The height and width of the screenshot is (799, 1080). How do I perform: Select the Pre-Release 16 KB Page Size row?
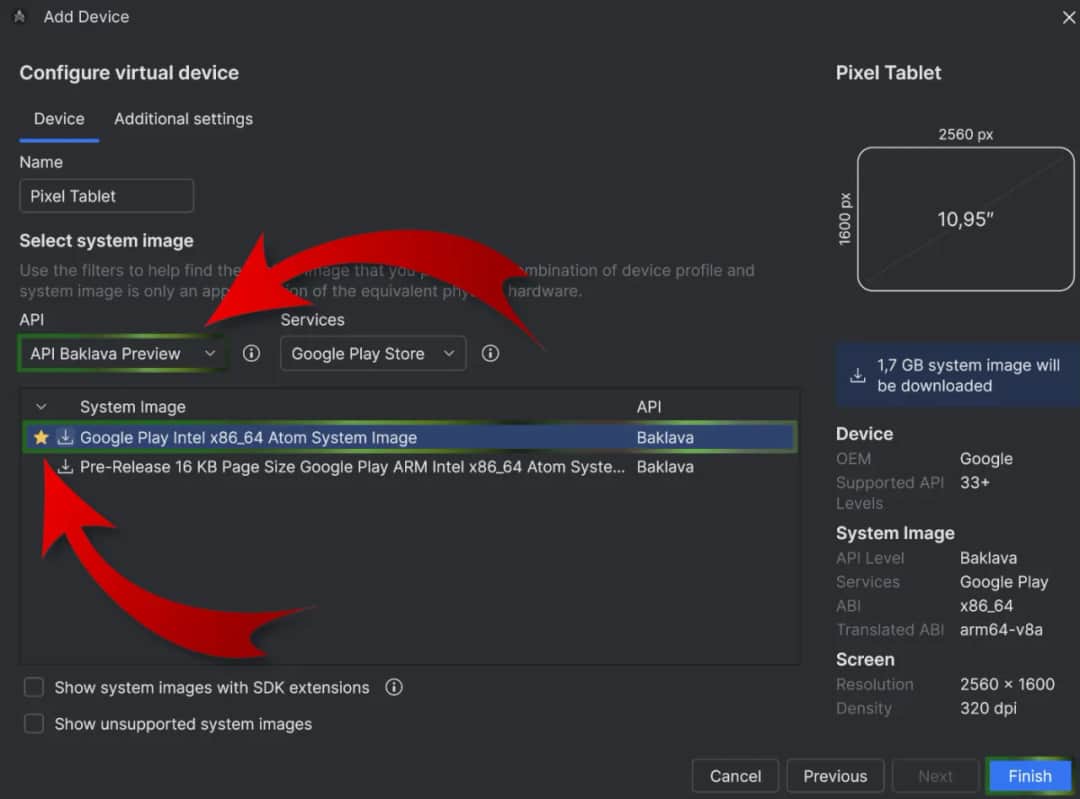(x=350, y=467)
